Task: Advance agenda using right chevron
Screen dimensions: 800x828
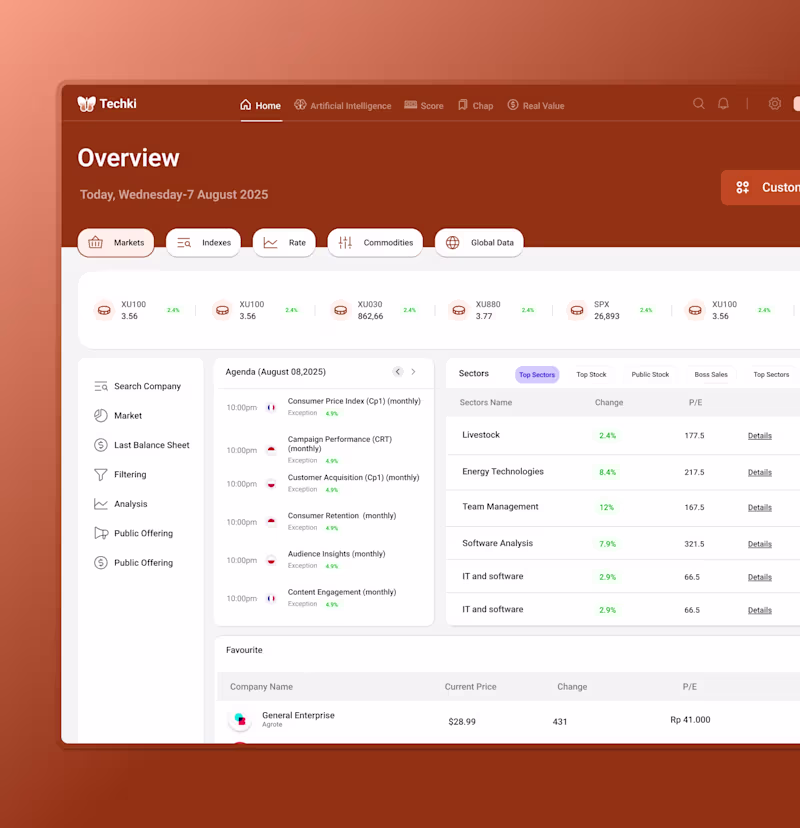Action: (414, 371)
